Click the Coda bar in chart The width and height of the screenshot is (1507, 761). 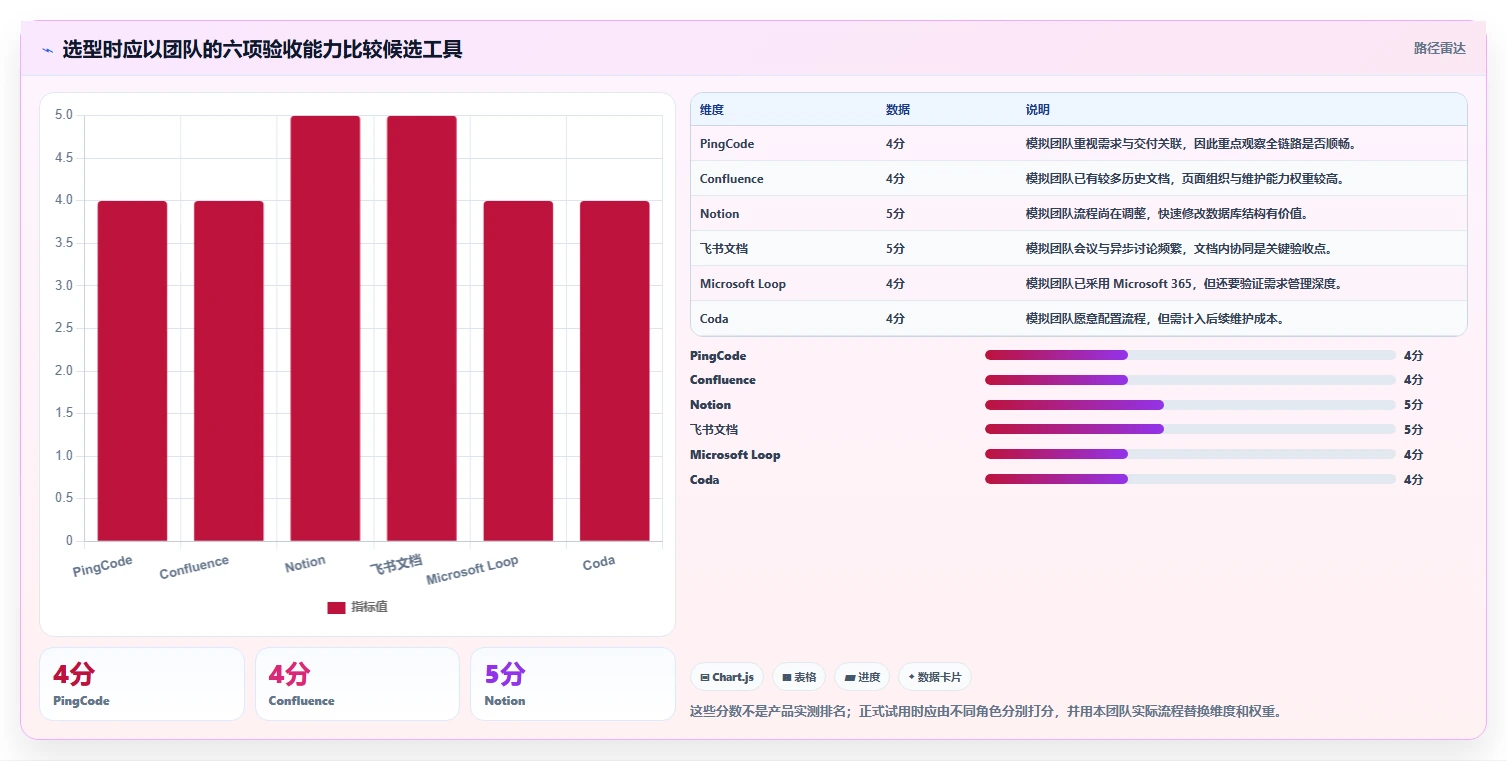tap(614, 371)
